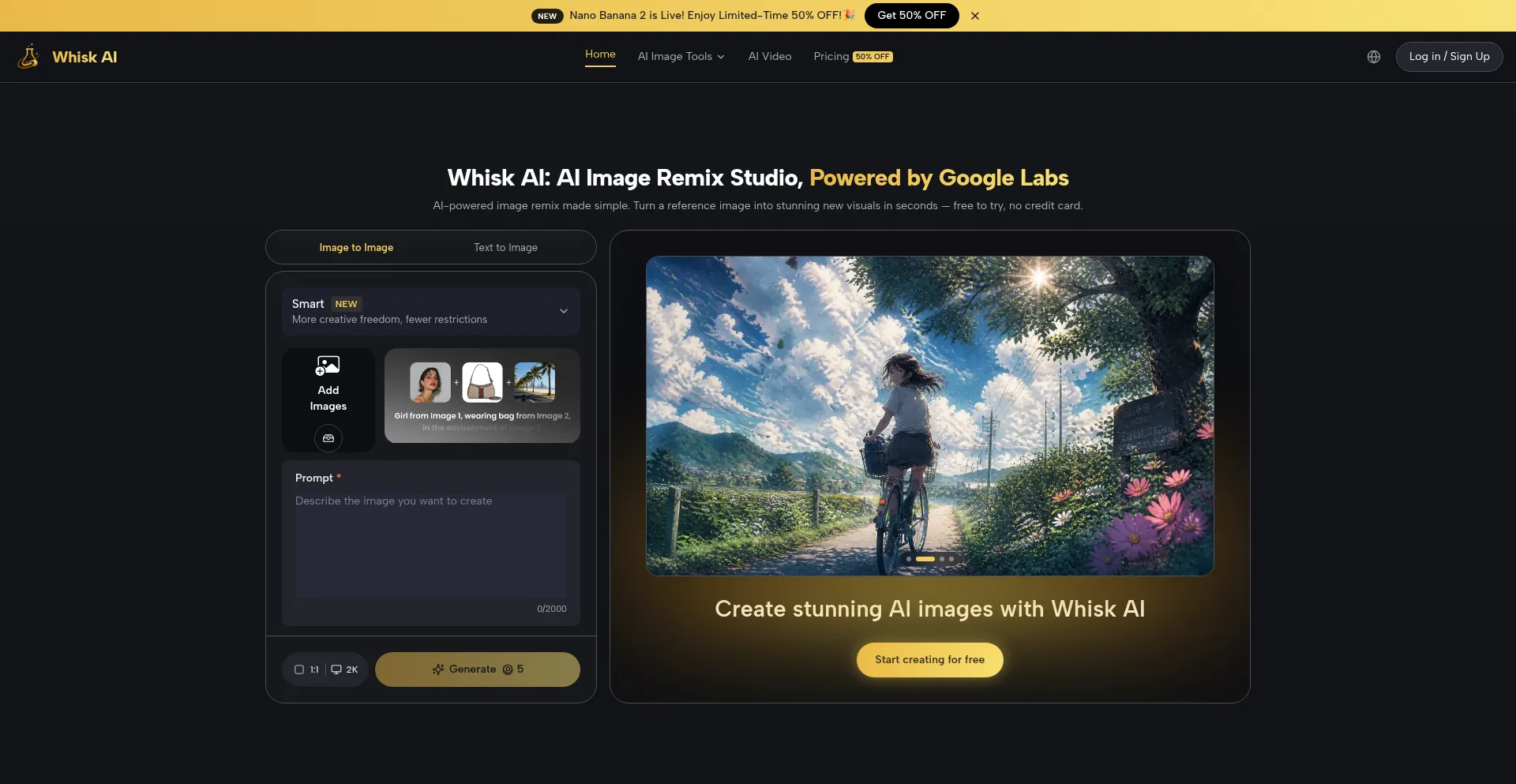Click Log in / Sign Up
Viewport: 1516px width, 784px height.
(1450, 57)
